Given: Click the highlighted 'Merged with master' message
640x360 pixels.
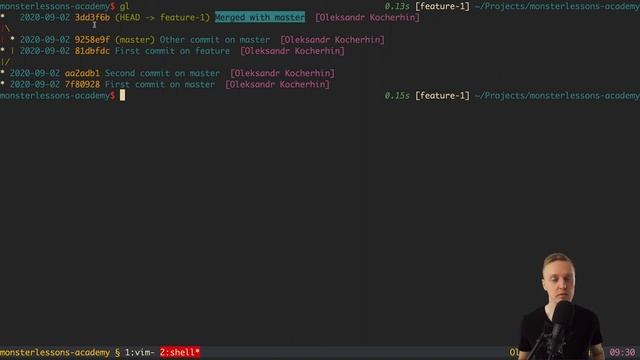Looking at the screenshot, I should pyautogui.click(x=260, y=17).
